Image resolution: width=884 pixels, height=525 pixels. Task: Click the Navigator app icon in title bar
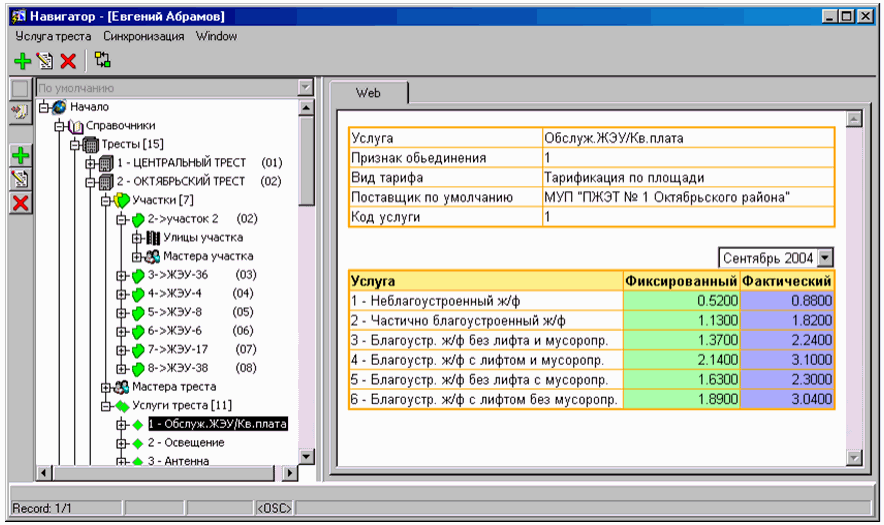19,16
